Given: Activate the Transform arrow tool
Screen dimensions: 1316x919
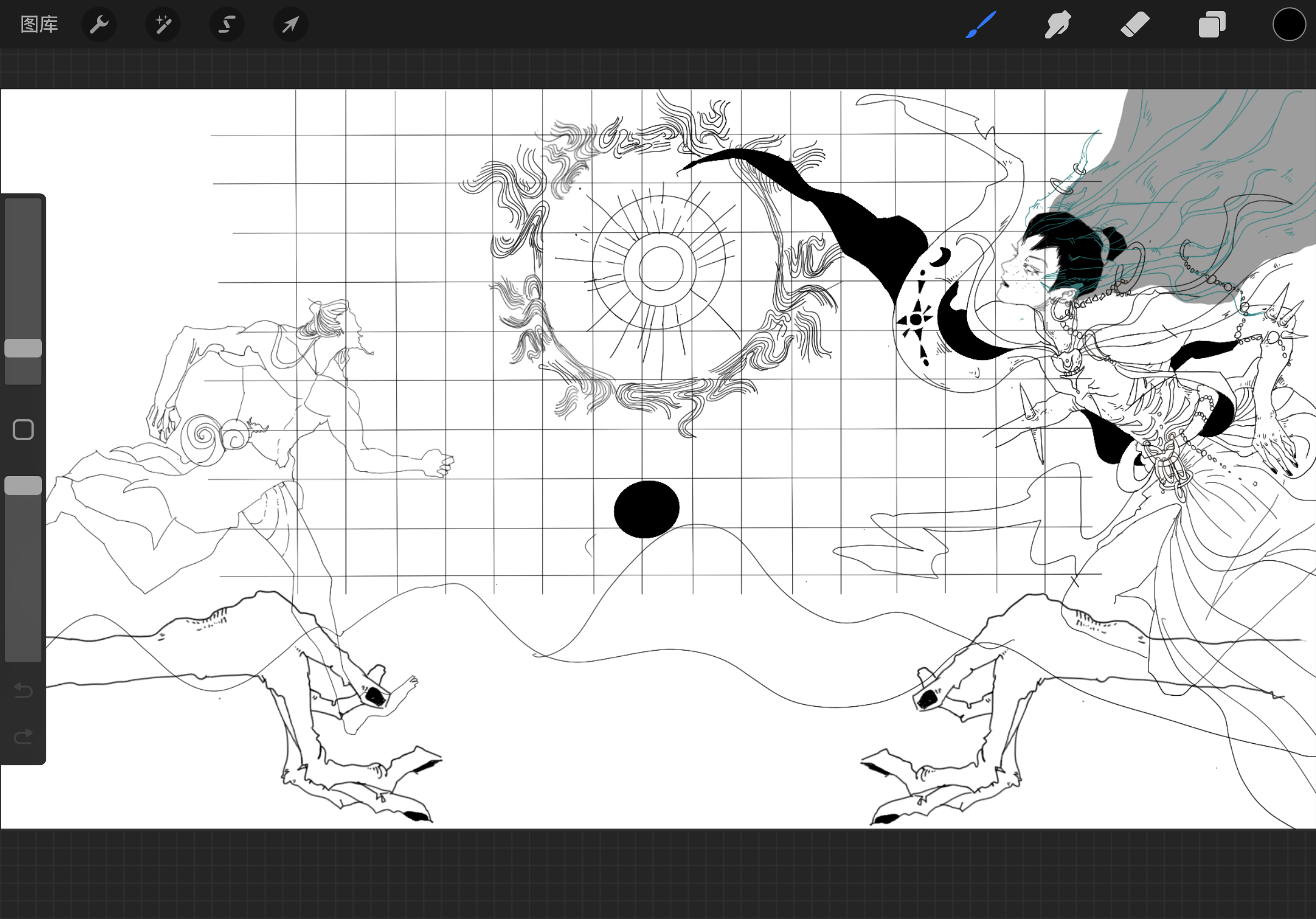Looking at the screenshot, I should [290, 25].
